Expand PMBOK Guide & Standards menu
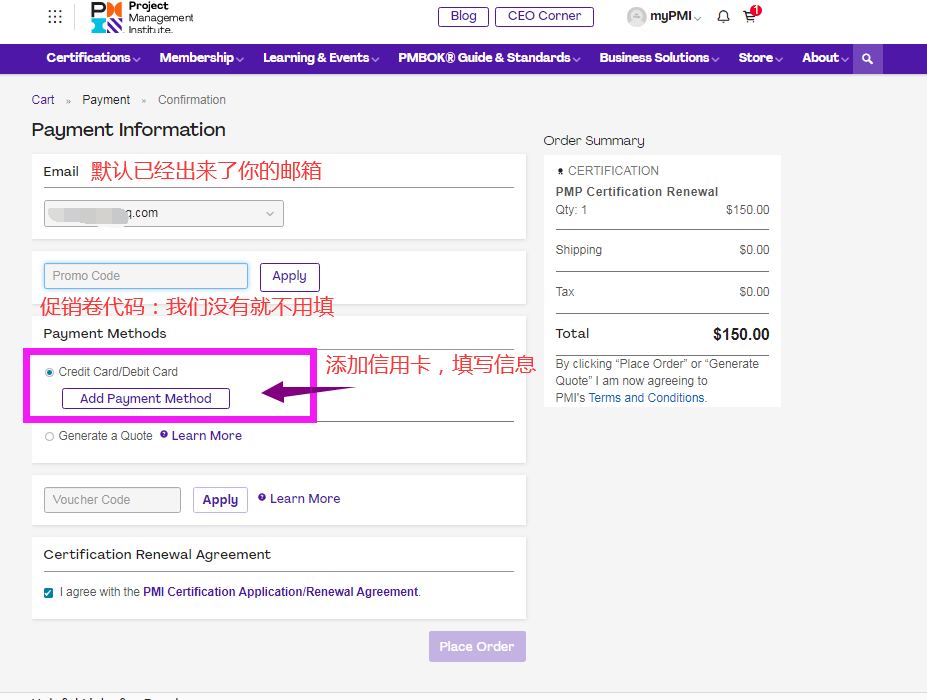 [x=489, y=58]
